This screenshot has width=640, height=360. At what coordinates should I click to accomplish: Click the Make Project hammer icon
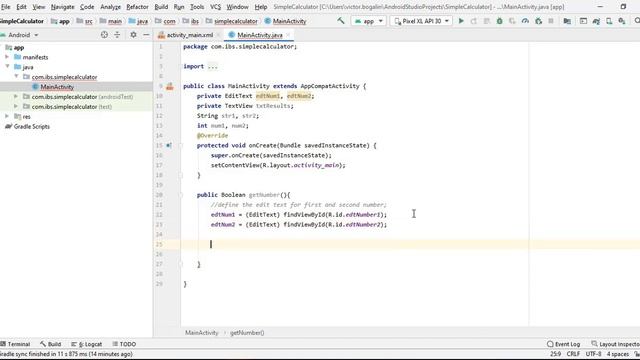point(341,20)
